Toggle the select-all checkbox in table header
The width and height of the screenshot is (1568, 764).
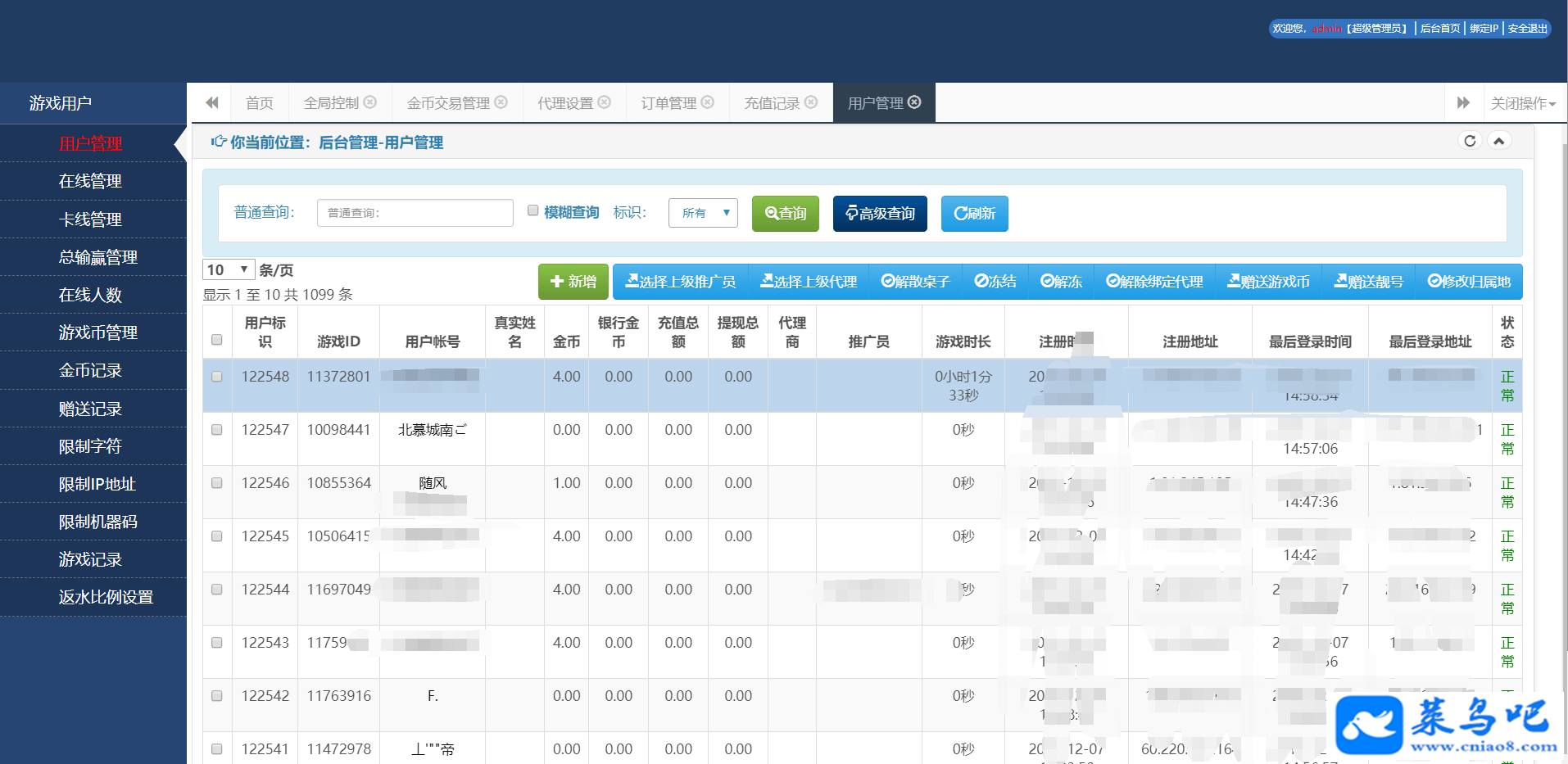217,340
